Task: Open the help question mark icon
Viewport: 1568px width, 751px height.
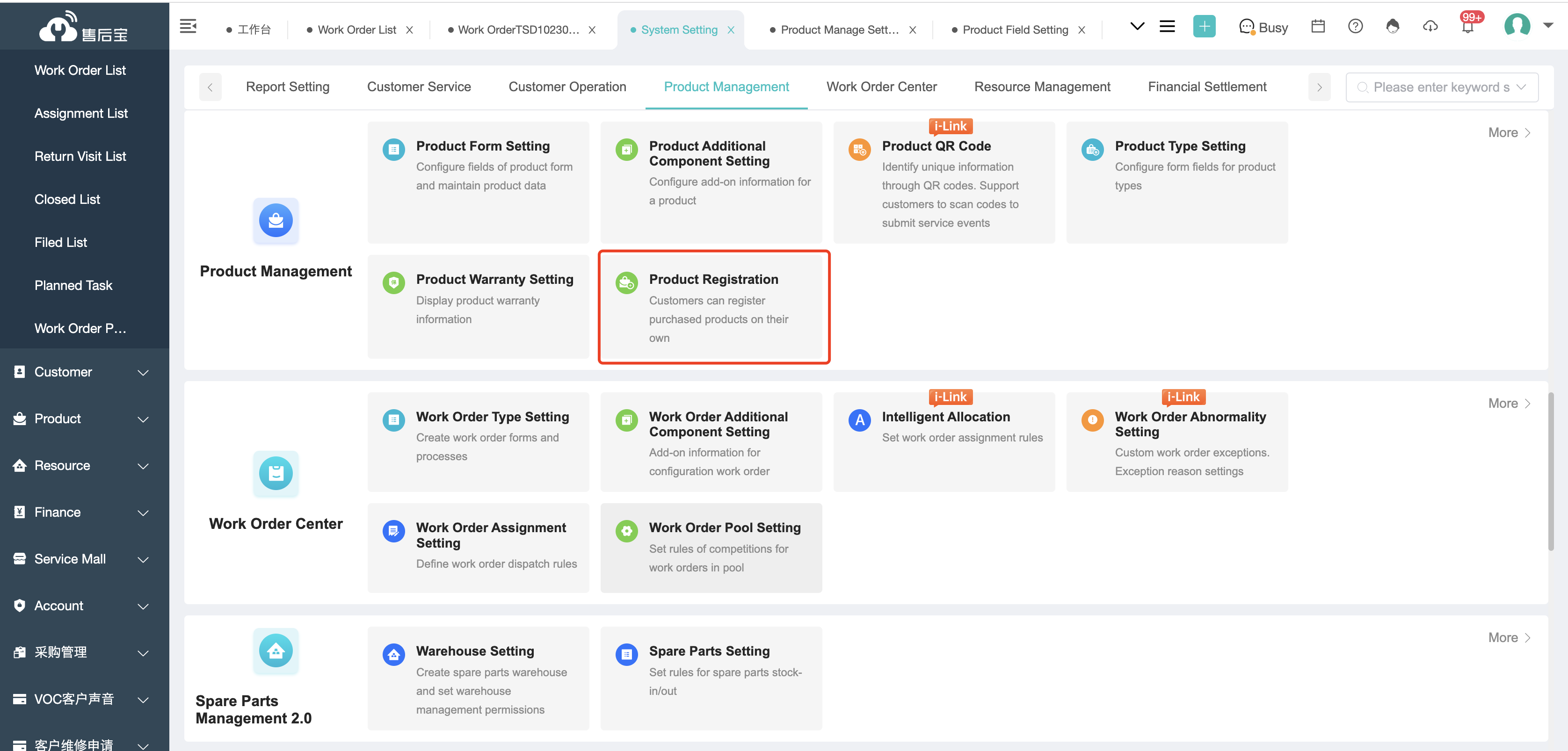Action: tap(1355, 26)
